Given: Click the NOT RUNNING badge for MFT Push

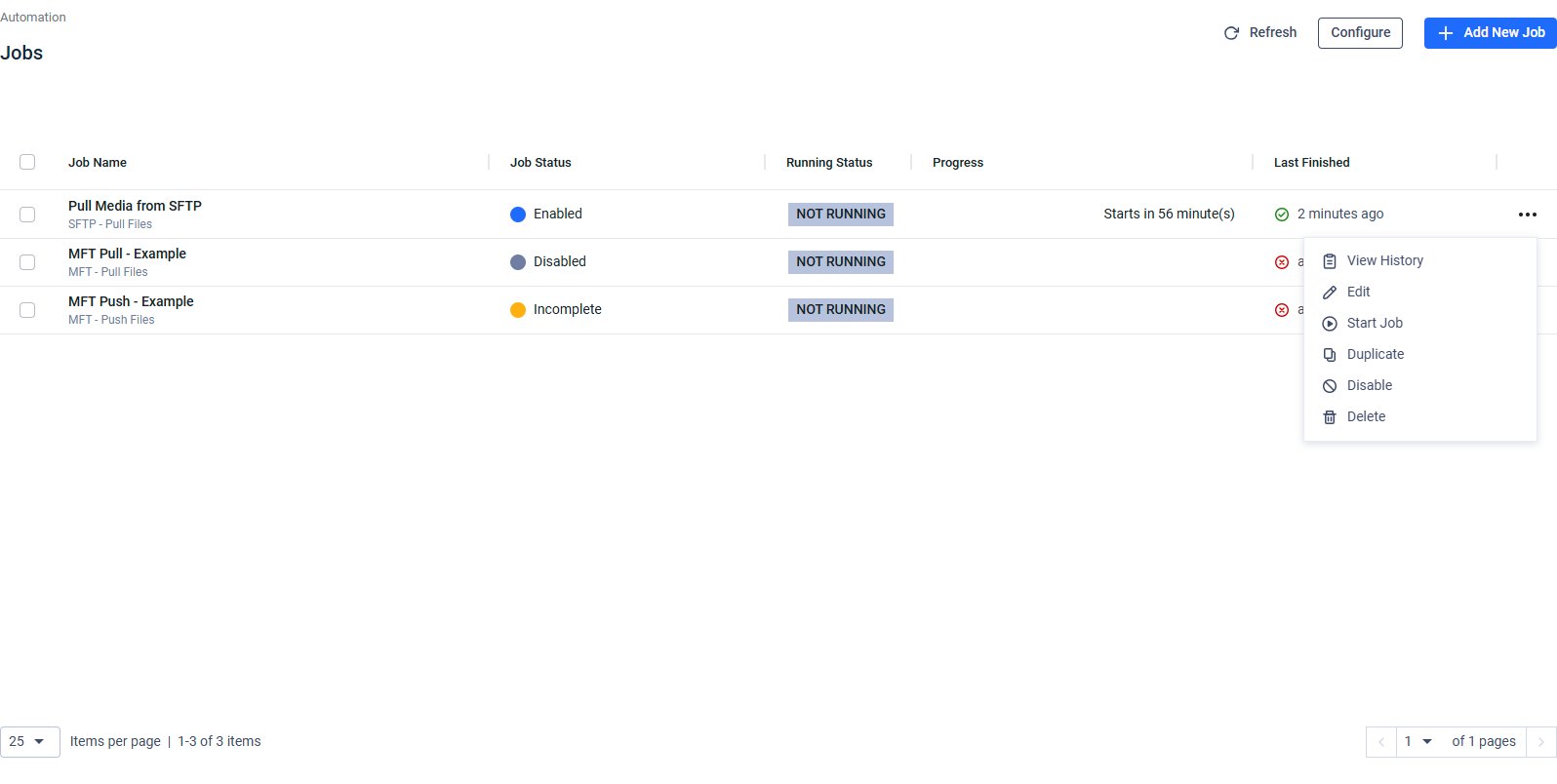Looking at the screenshot, I should 841,310.
